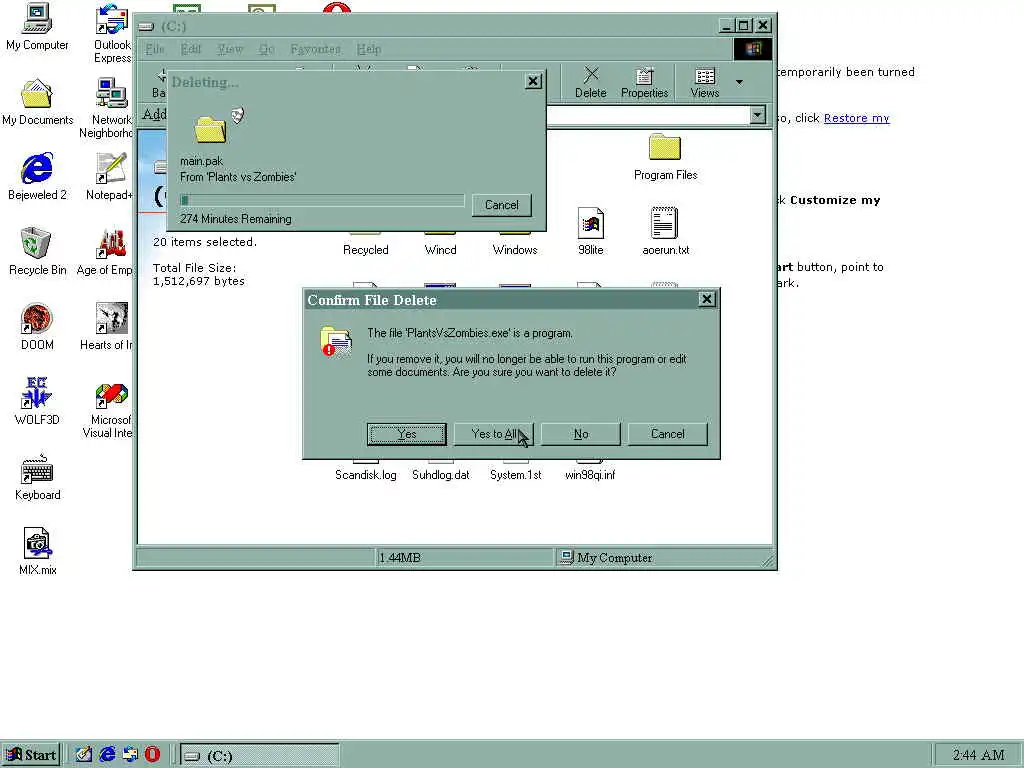Viewport: 1024px width, 768px height.
Task: Open the File menu
Action: pos(155,49)
